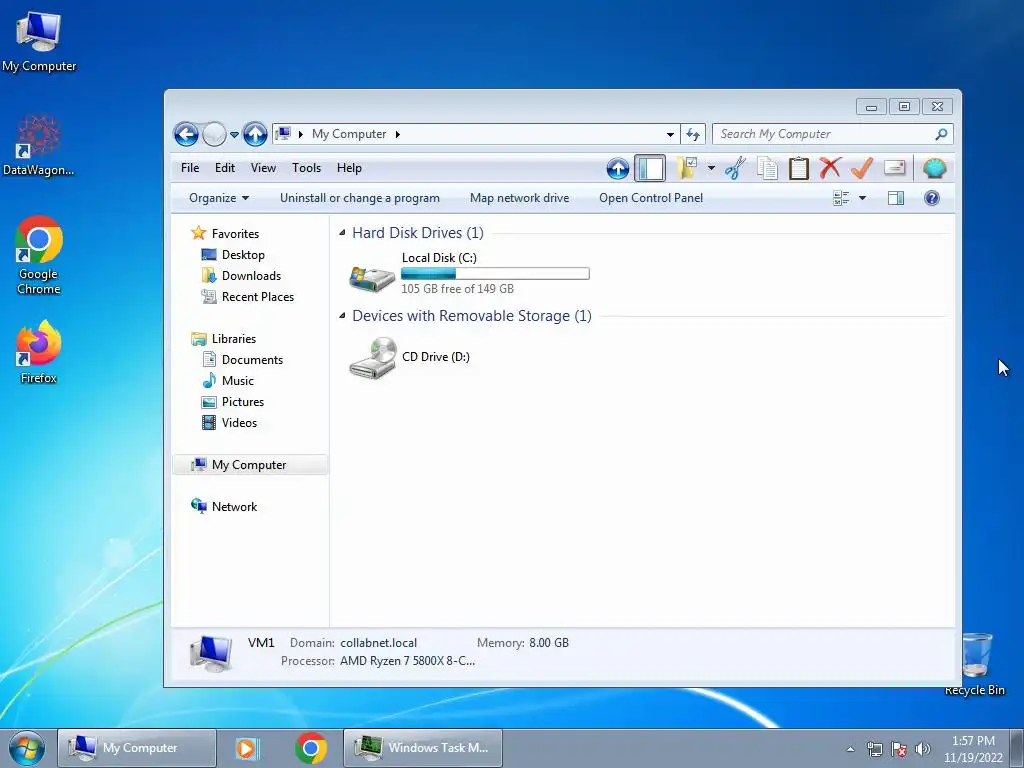
Task: Expand the arrow after My Computer breadcrumb
Action: pyautogui.click(x=397, y=135)
